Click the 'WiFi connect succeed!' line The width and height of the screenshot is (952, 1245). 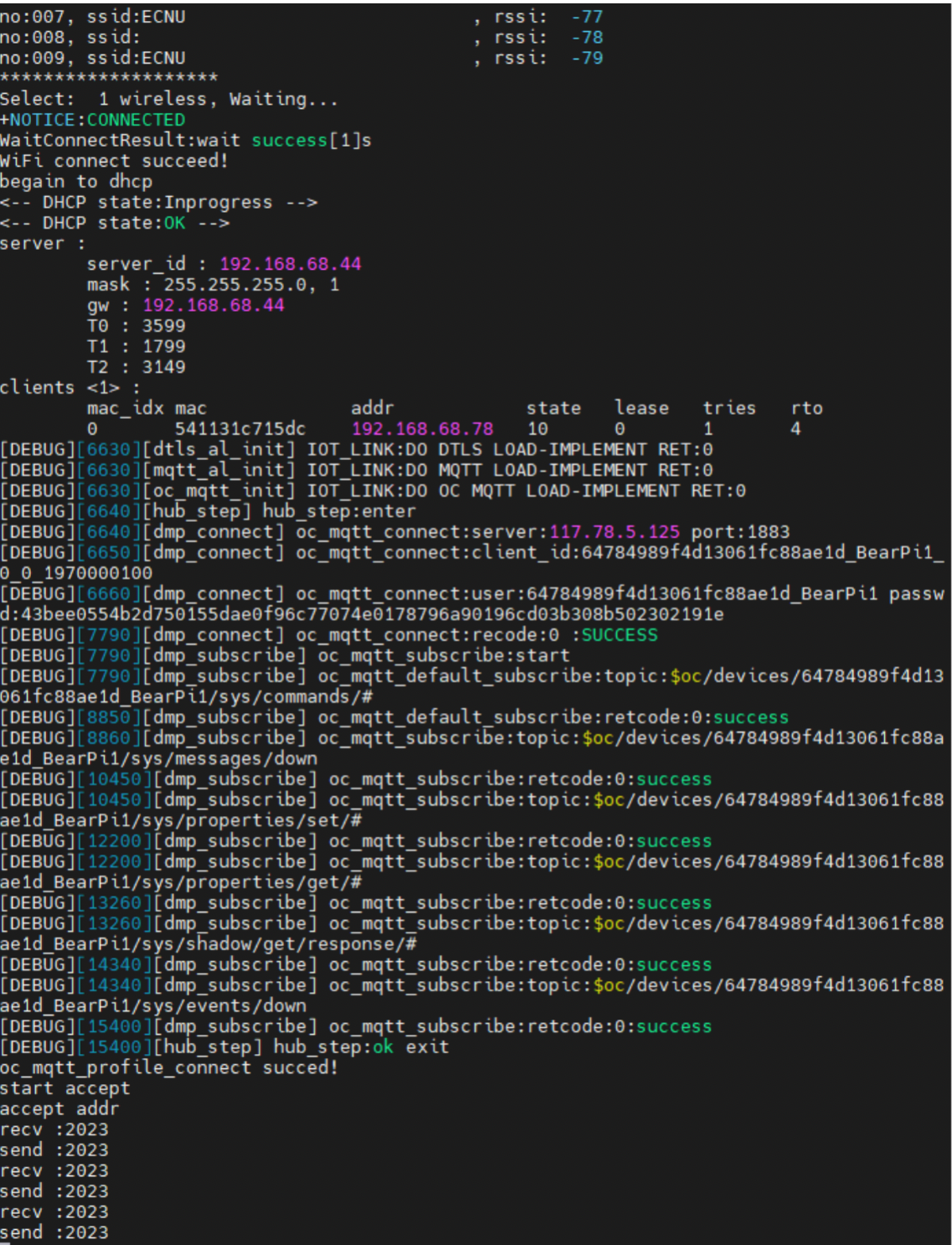click(114, 161)
